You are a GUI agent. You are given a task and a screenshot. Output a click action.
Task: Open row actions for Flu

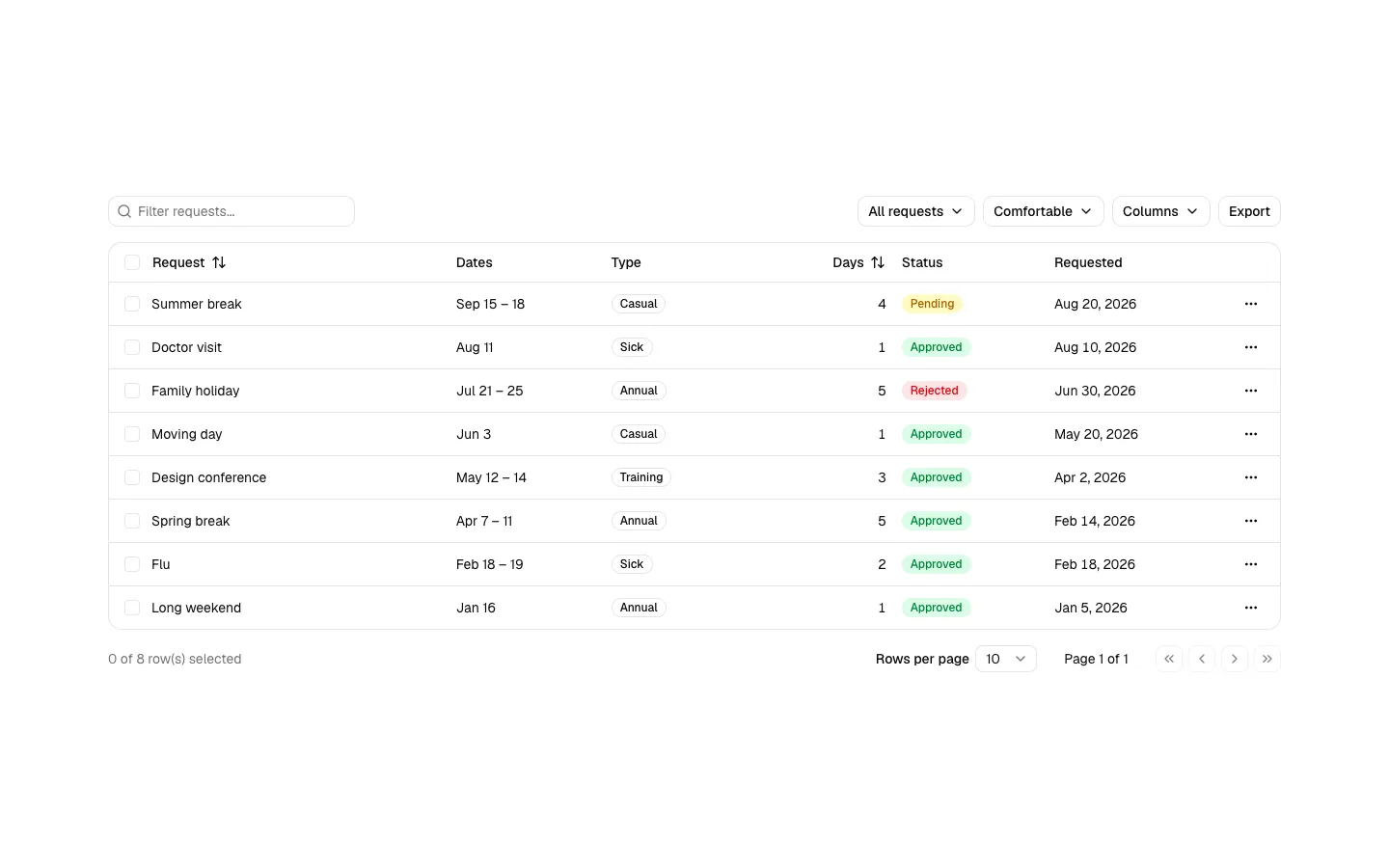click(1251, 564)
